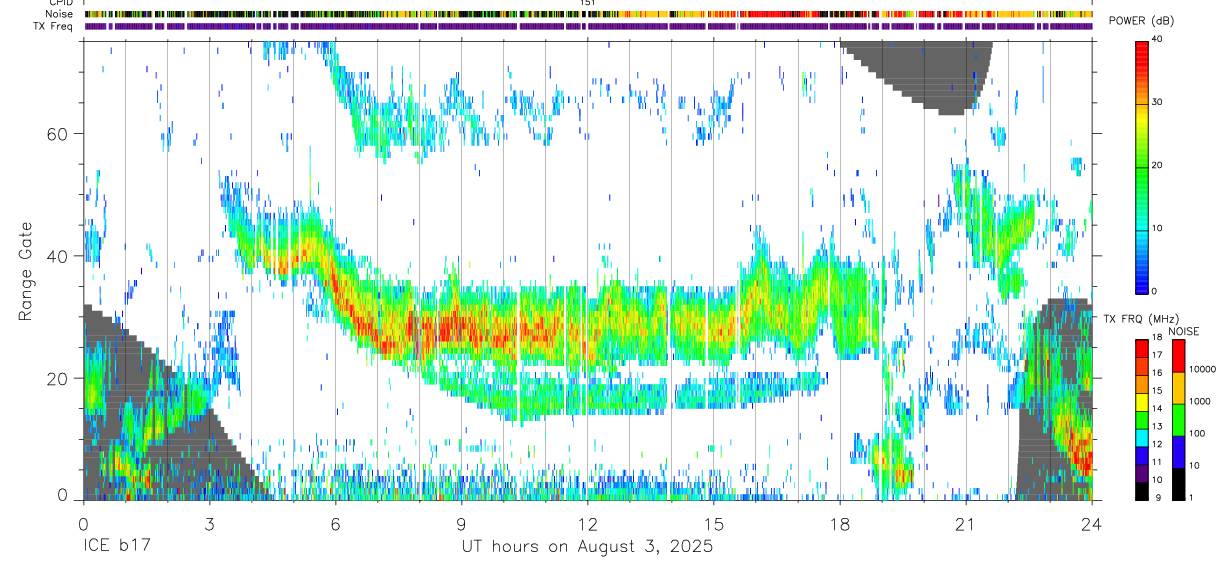This screenshot has width=1228, height=567.
Task: Click the blue 10–100 swatch in NOISE legend
Action: click(x=1177, y=451)
